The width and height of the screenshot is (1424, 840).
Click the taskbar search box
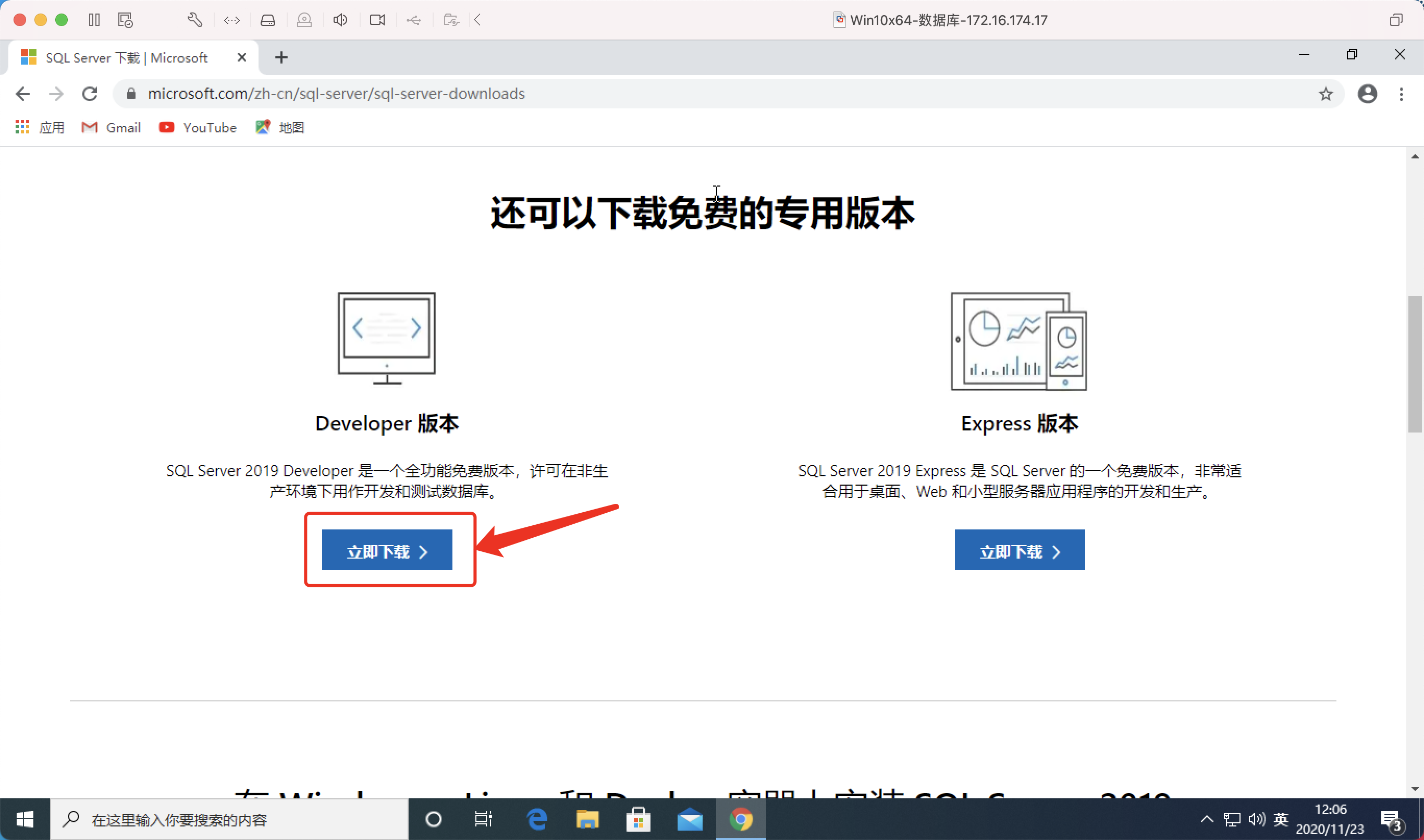(229, 819)
